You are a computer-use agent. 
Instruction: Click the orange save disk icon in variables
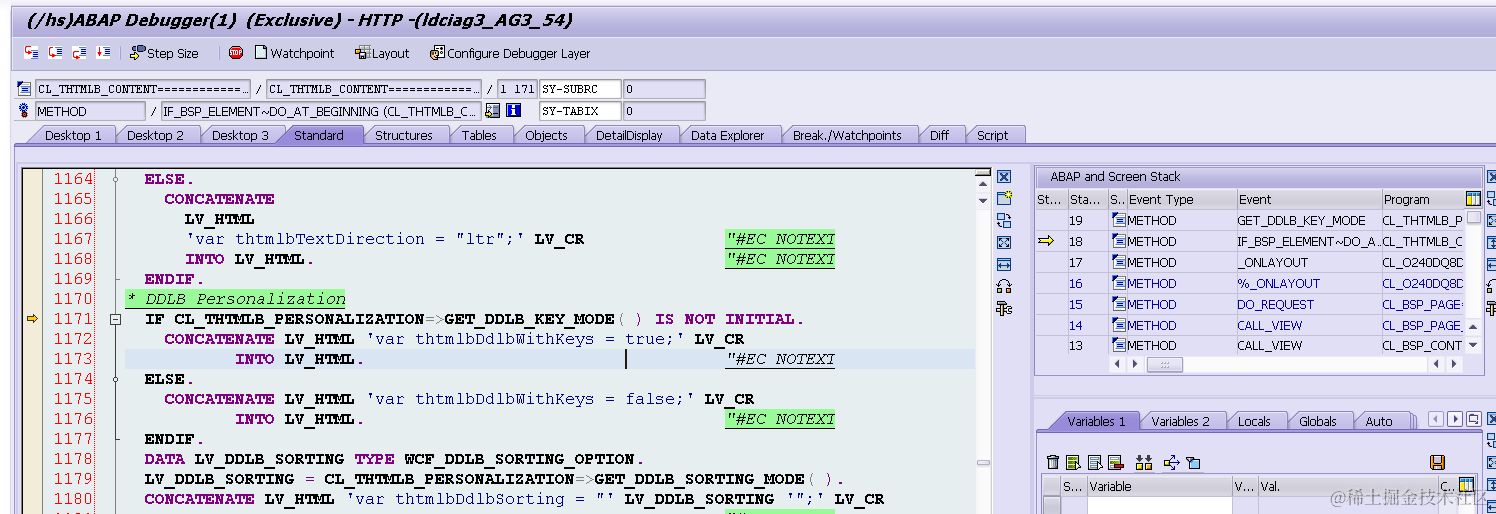point(1437,462)
